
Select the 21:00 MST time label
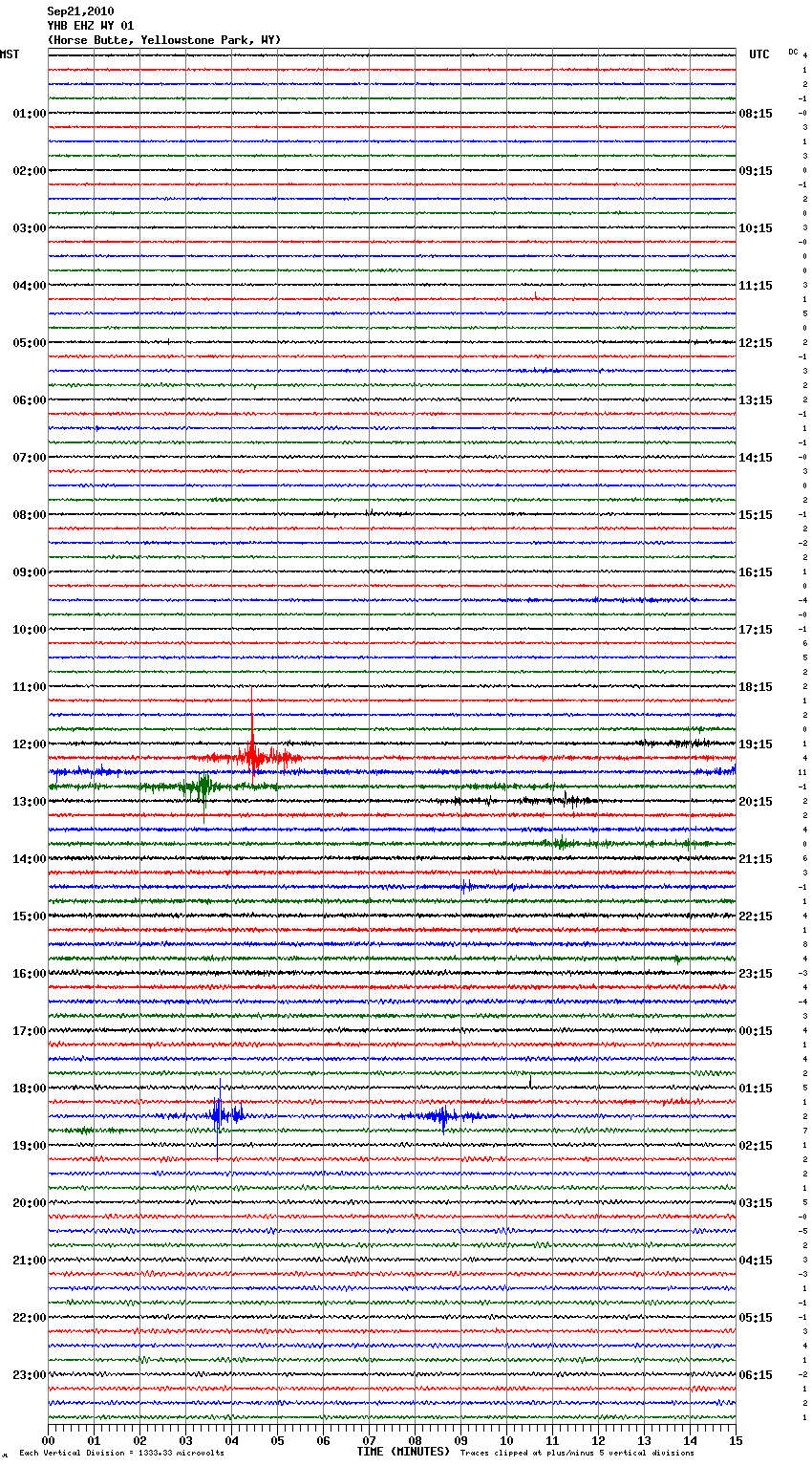coord(30,1261)
